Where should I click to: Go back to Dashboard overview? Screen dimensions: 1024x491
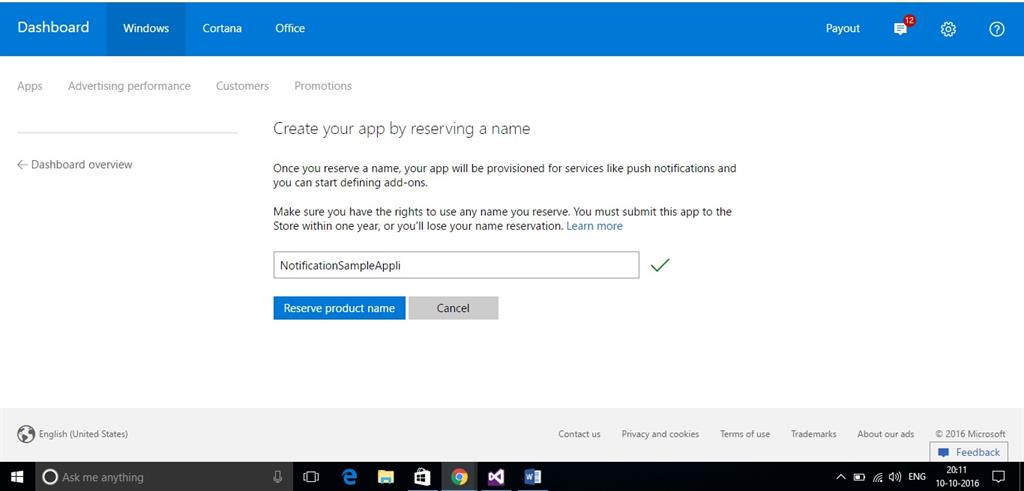[75, 164]
